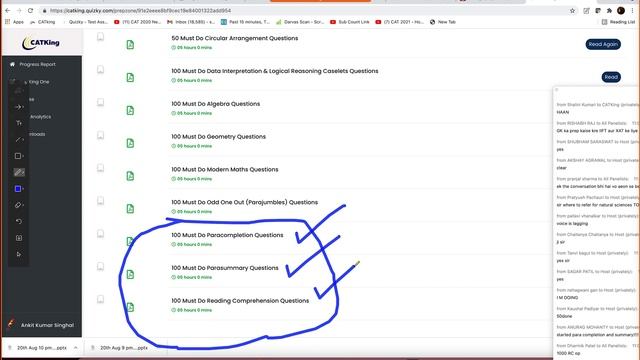Click the browser forward arrow
The width and height of the screenshot is (640, 360).
(x=19, y=10)
